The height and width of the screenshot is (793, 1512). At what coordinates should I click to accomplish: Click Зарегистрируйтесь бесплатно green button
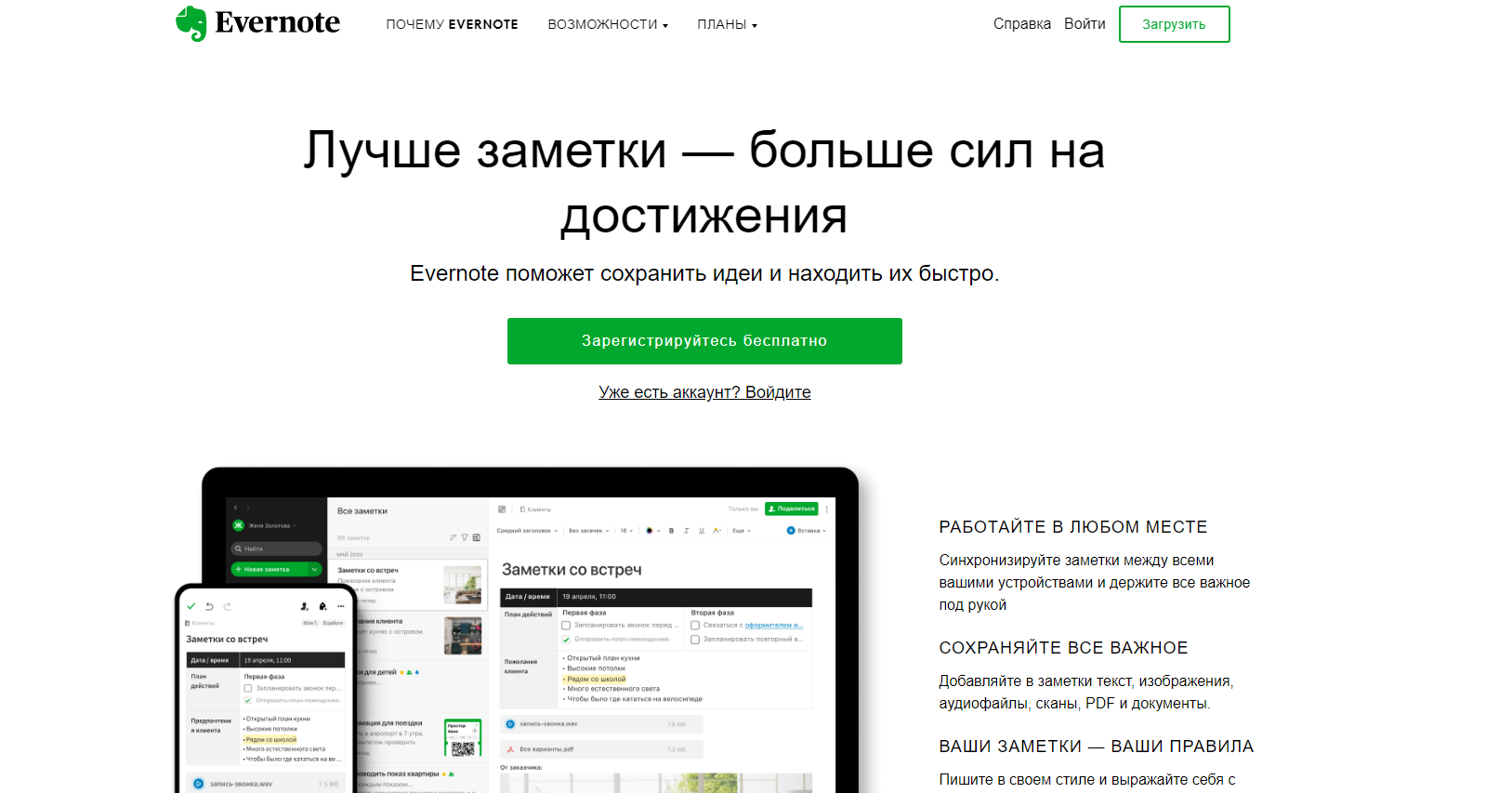click(x=704, y=341)
